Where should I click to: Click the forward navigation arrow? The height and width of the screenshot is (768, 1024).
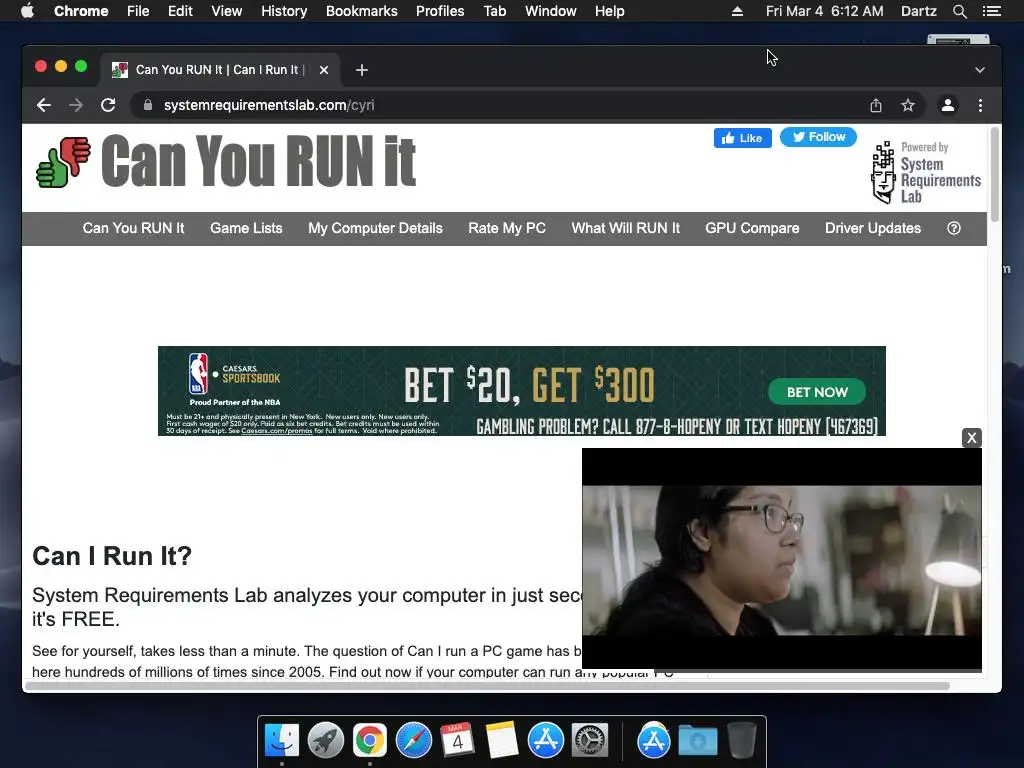[x=76, y=105]
